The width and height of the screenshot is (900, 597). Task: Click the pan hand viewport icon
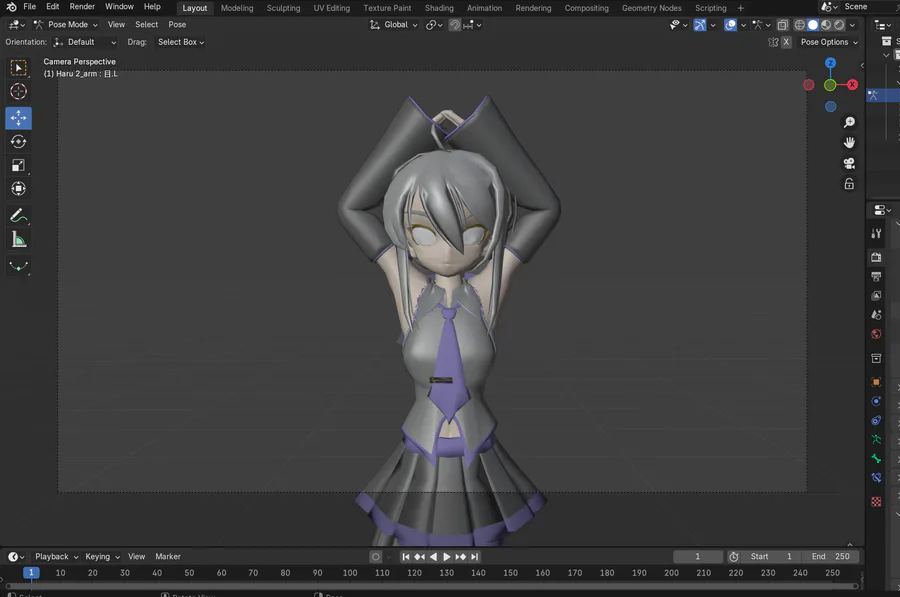point(849,142)
